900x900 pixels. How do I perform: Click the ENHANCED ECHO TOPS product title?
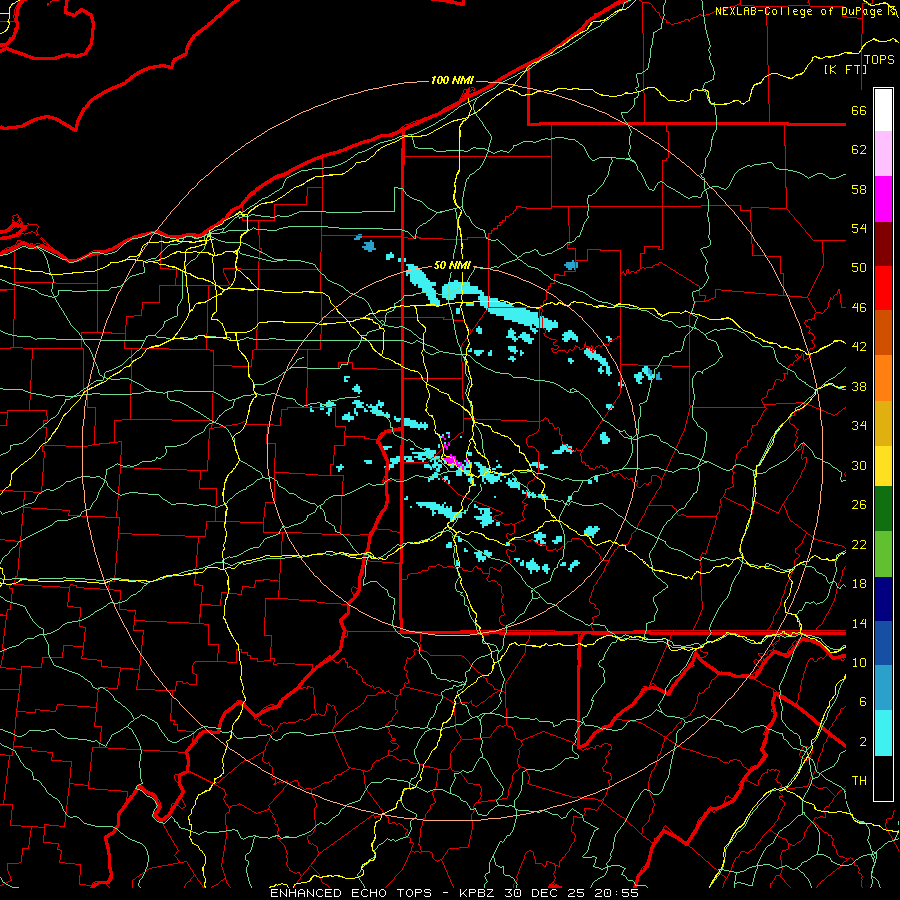pos(351,893)
